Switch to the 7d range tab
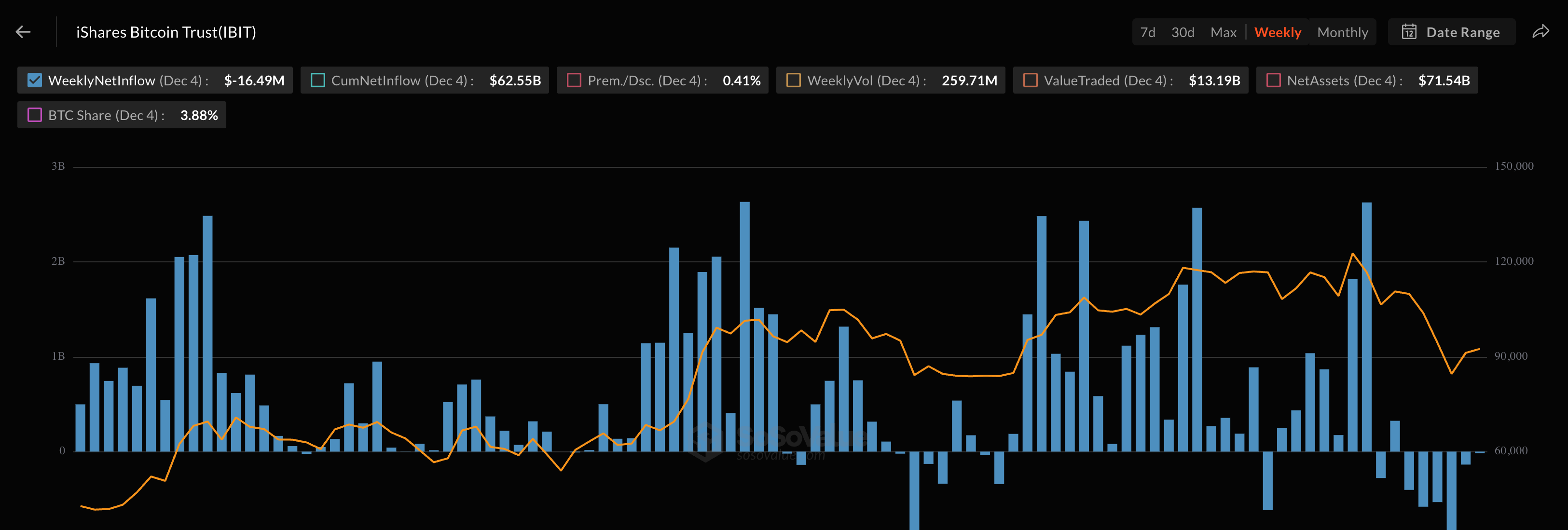1568x530 pixels. point(1147,32)
